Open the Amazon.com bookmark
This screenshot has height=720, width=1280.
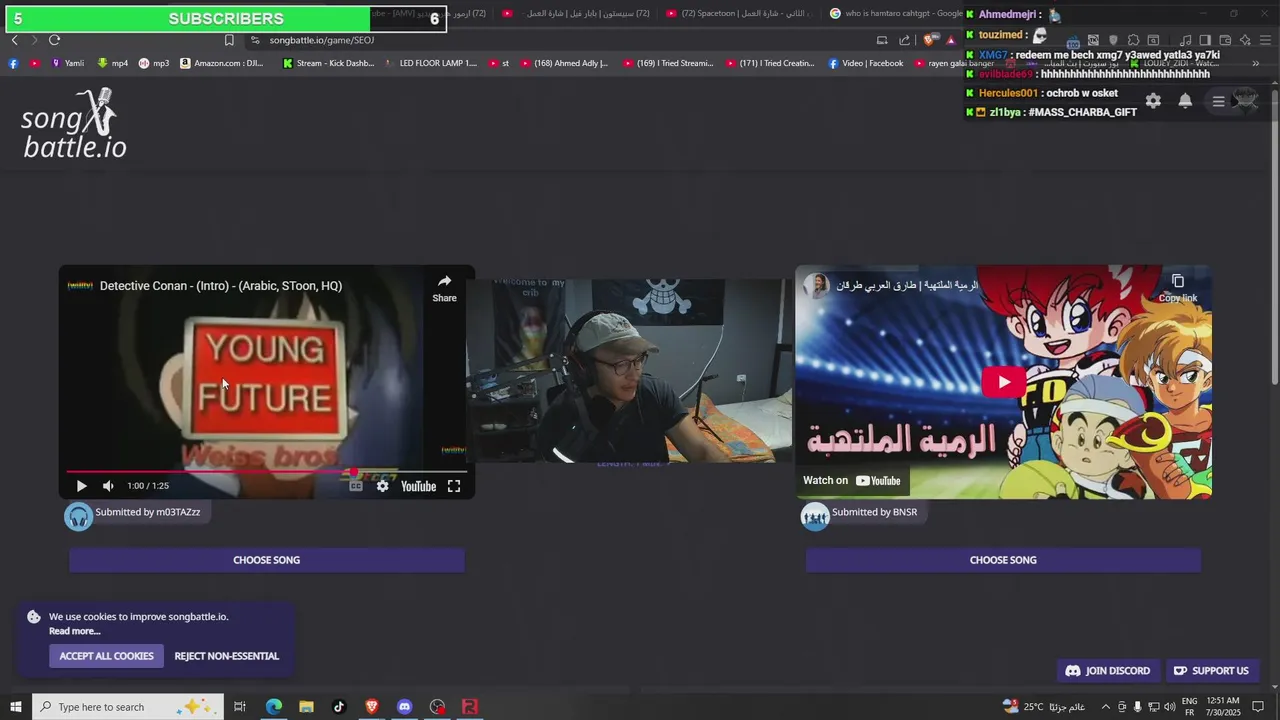222,63
